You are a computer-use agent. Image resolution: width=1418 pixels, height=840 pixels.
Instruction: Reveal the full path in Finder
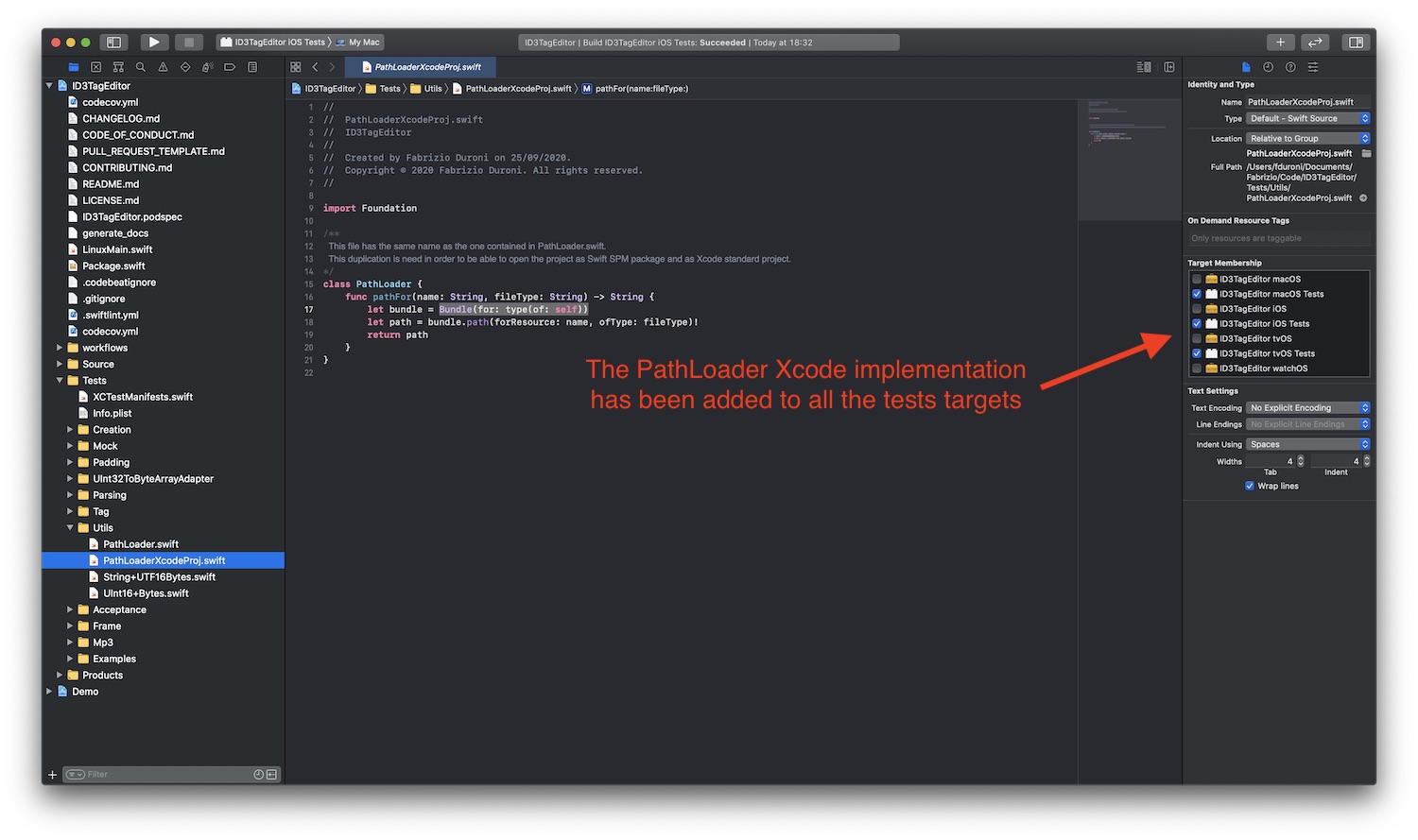[x=1363, y=198]
